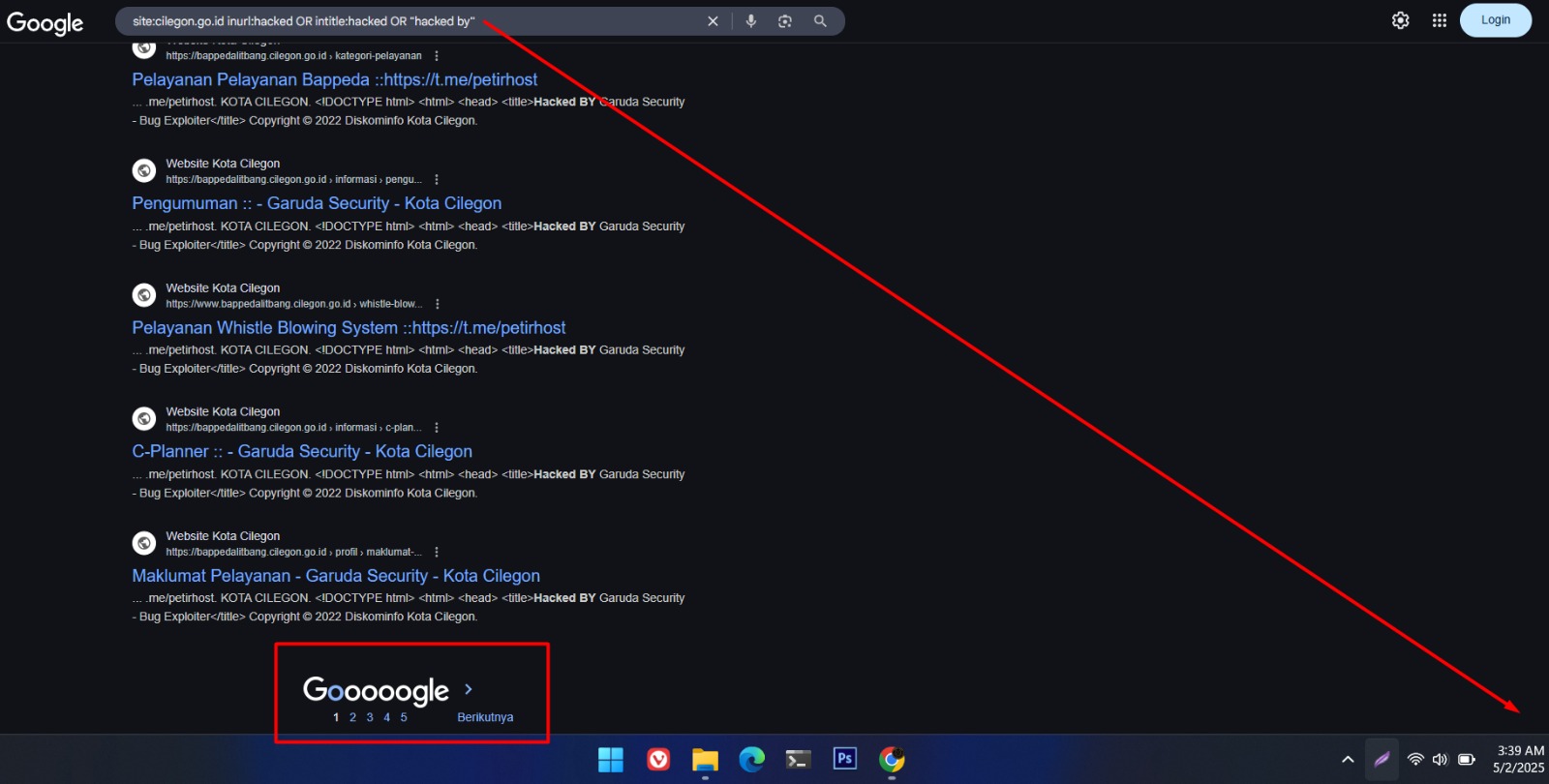
Task: Expand hidden system tray icons chevron
Action: pos(1347,760)
